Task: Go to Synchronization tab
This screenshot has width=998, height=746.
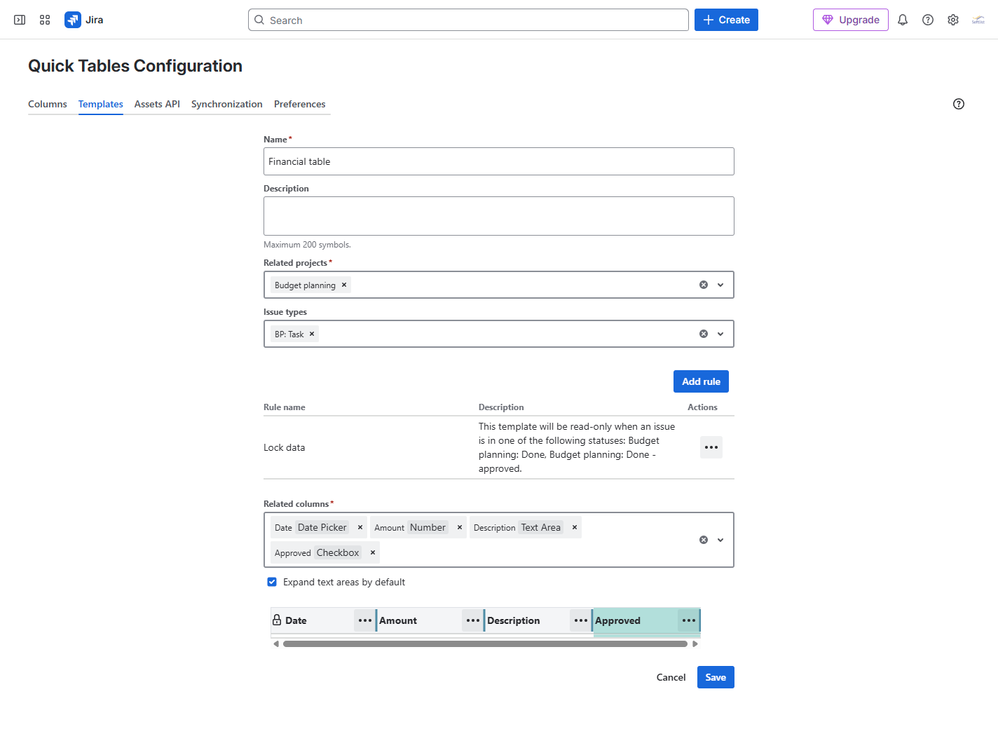Action: tap(227, 104)
